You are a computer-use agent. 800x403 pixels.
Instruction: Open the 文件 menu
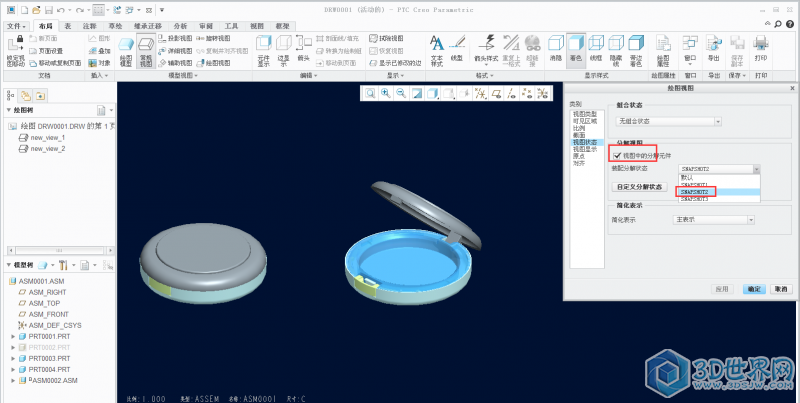click(16, 26)
